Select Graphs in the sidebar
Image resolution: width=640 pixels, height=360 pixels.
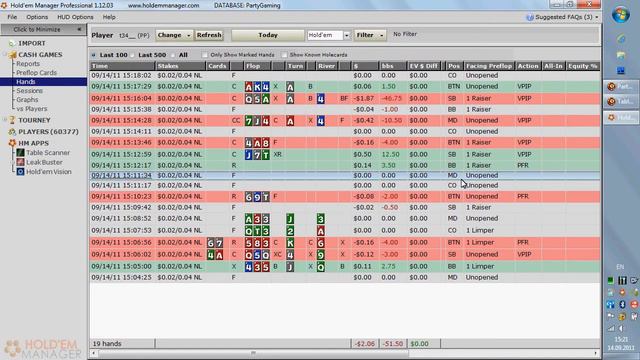(27, 100)
